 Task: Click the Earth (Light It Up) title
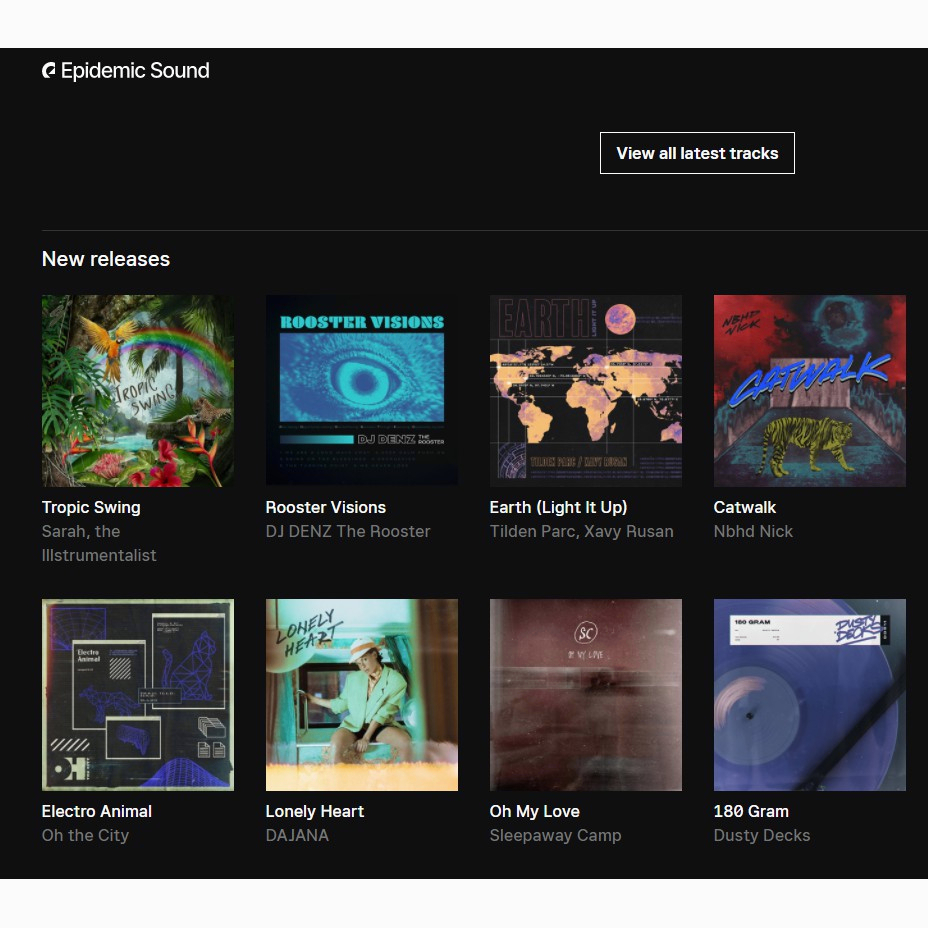pos(558,508)
